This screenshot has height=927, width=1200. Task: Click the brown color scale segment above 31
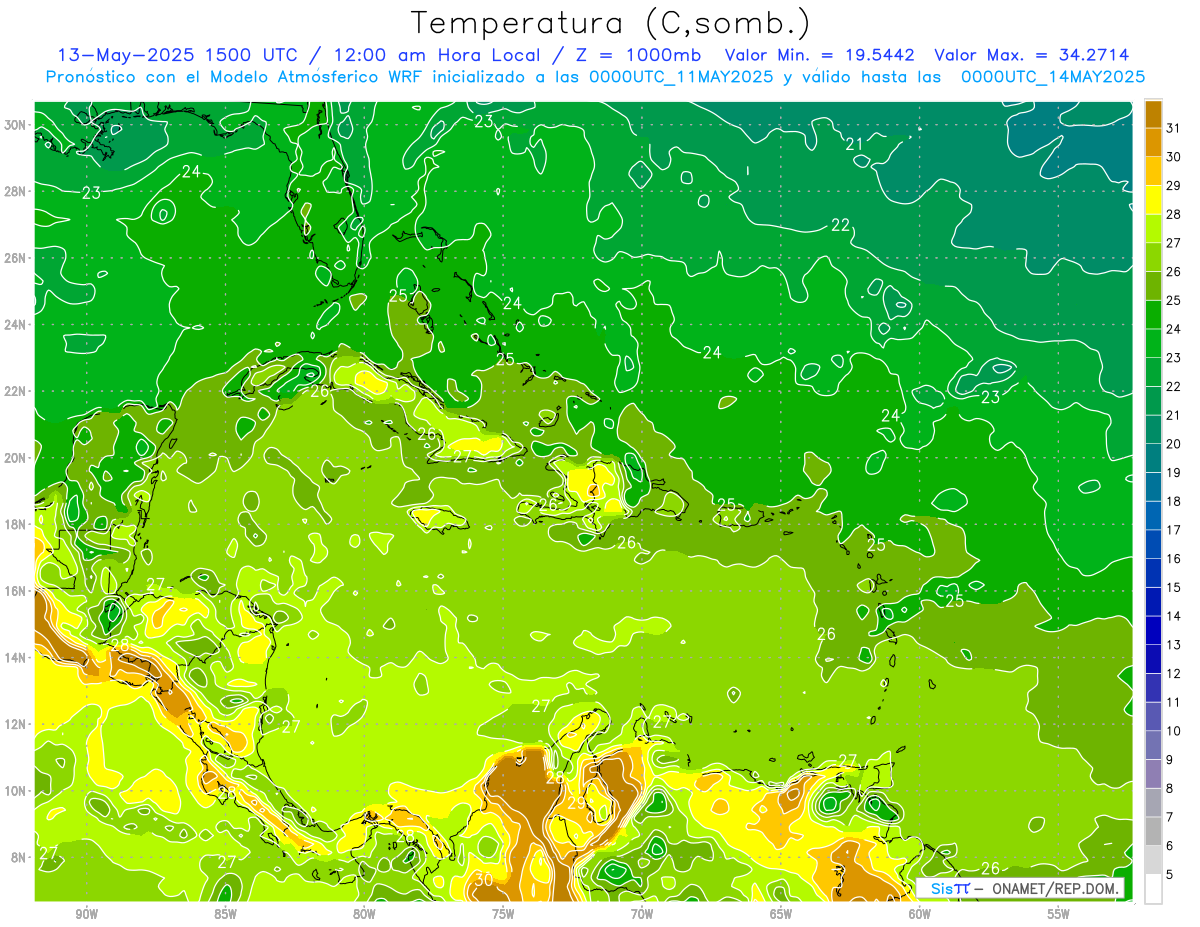click(x=1153, y=114)
